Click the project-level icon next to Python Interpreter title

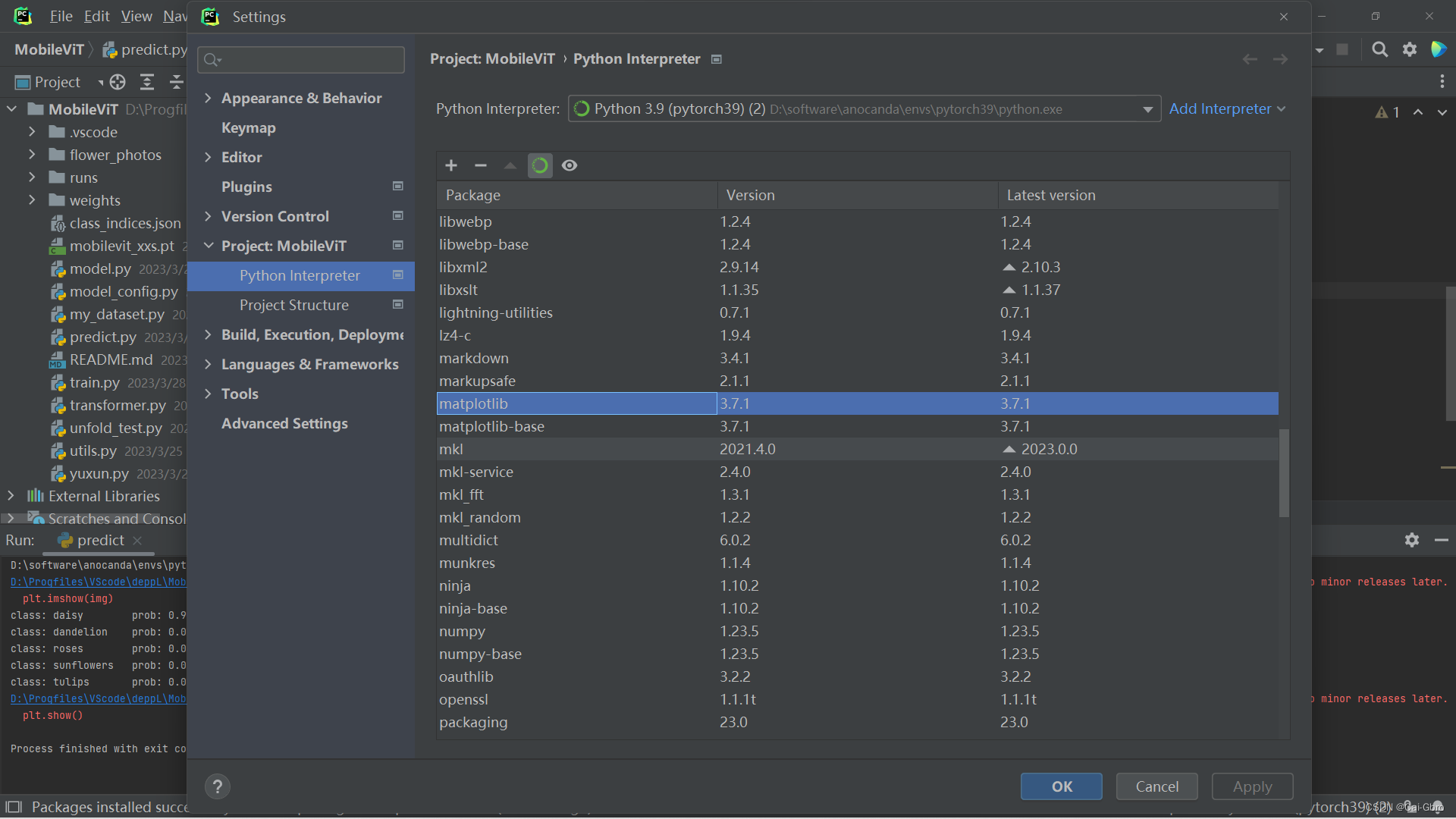(717, 59)
